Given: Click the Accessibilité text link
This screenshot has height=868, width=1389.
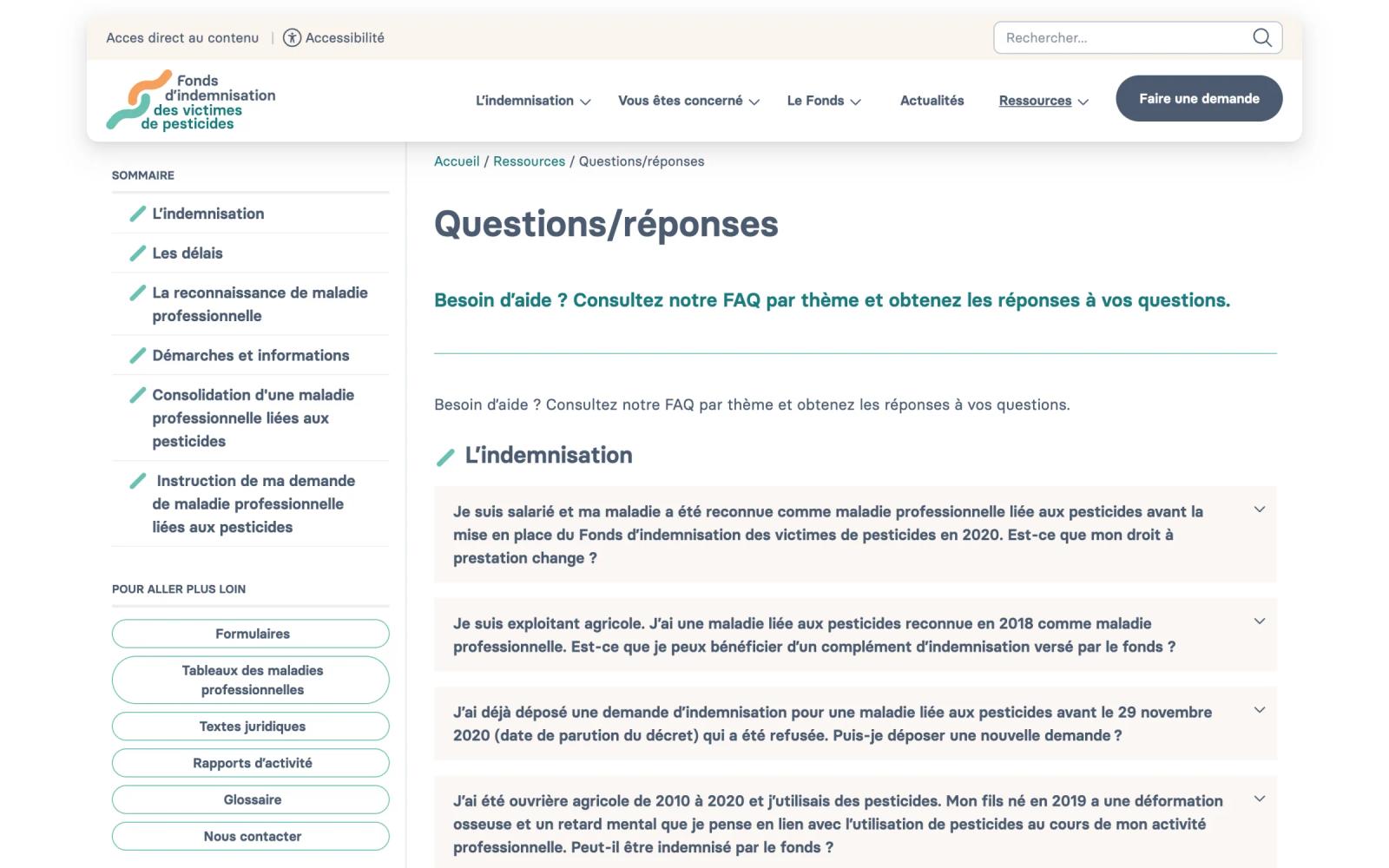Looking at the screenshot, I should pyautogui.click(x=345, y=37).
